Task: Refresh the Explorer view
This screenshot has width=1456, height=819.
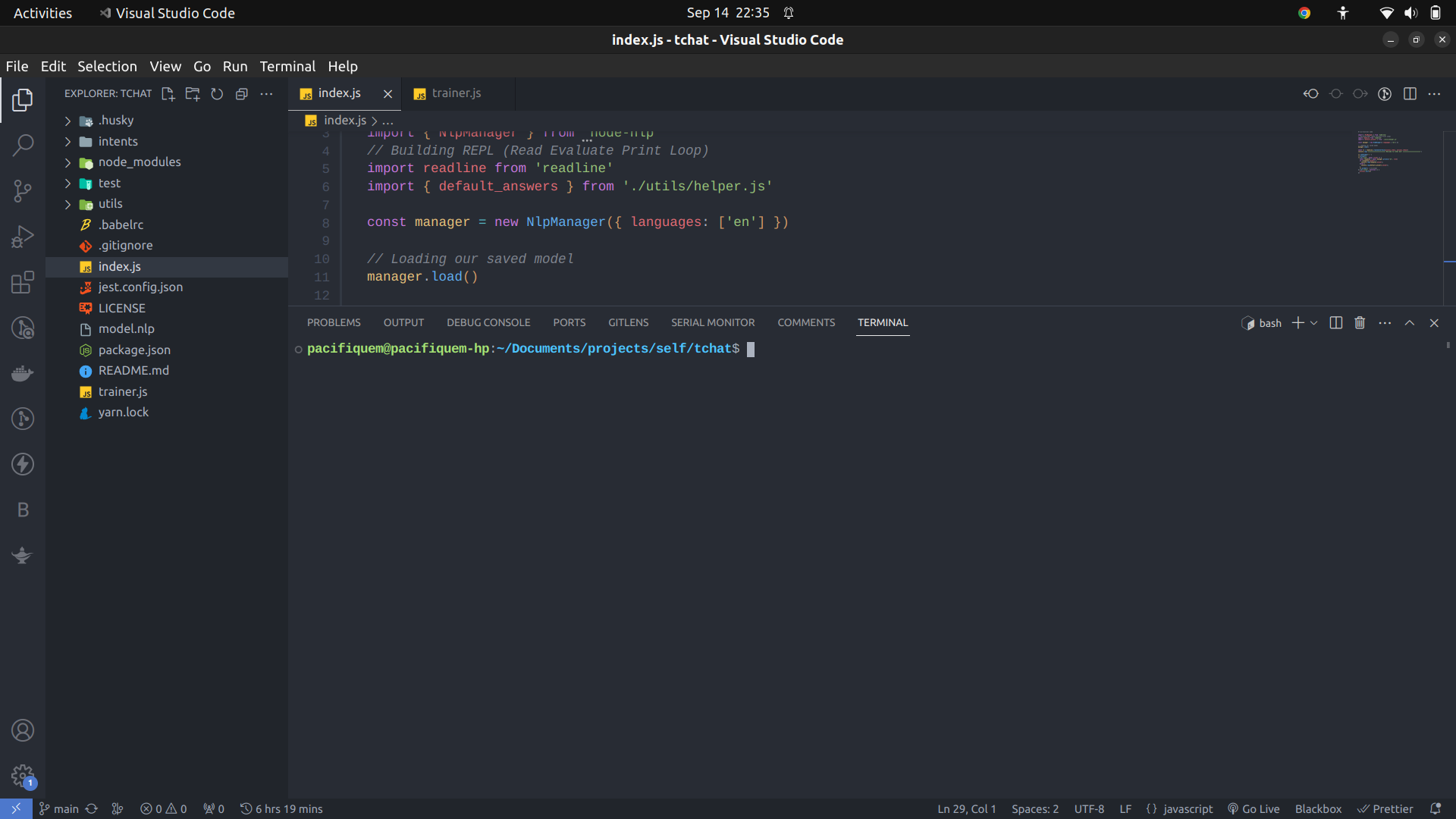Action: 217,93
